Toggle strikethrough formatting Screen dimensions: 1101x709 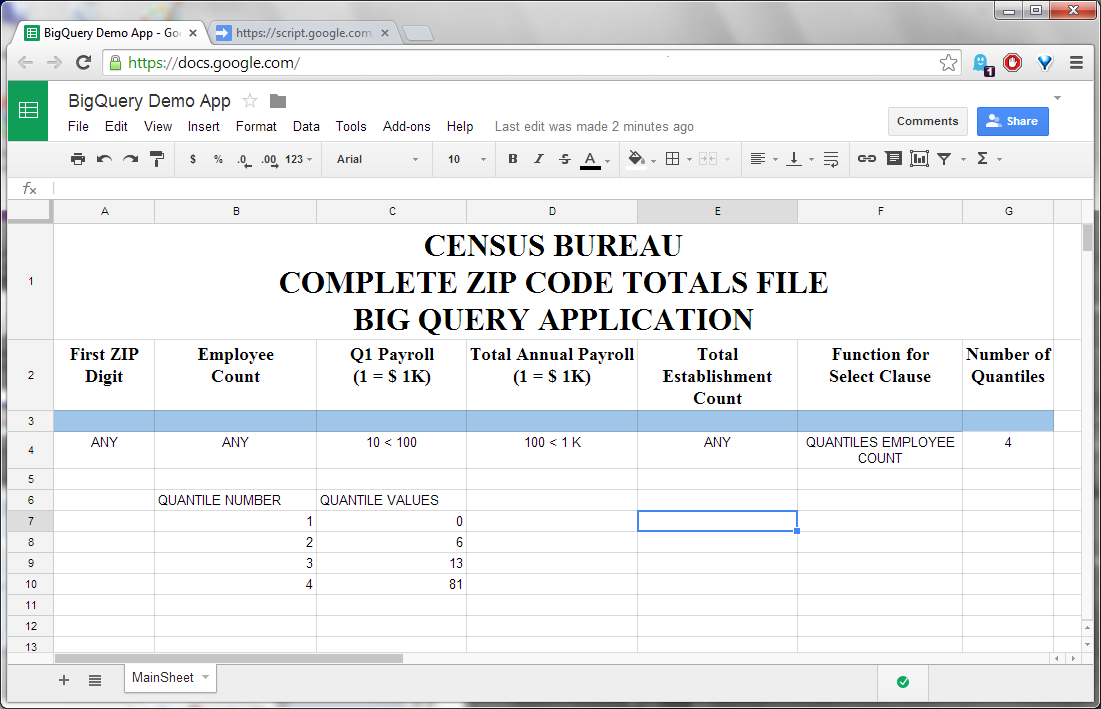click(x=565, y=159)
